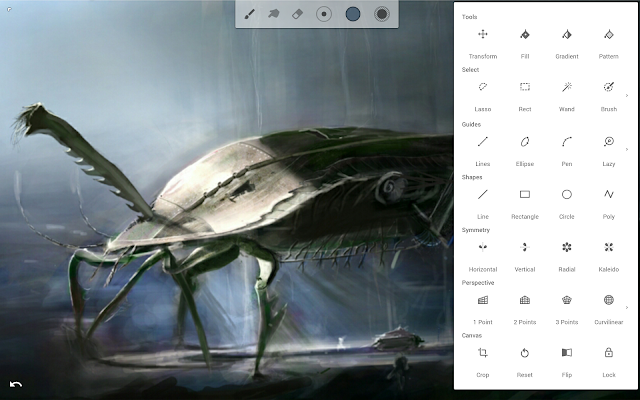
Task: Draw with the Rectangle shape
Action: [x=525, y=194]
